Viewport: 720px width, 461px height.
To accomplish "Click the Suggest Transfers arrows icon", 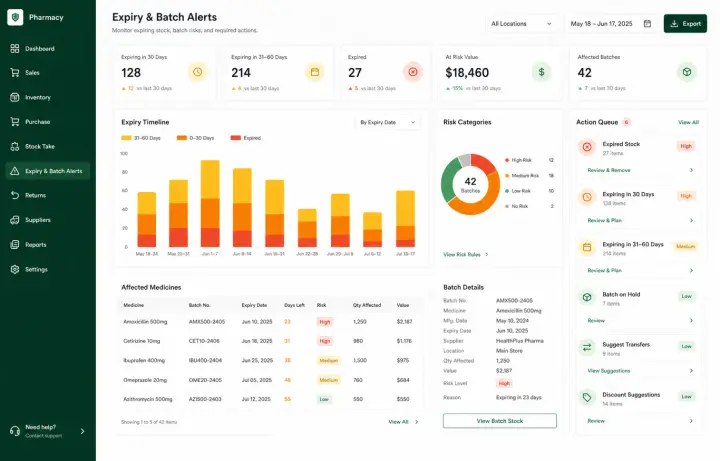I will (x=587, y=347).
